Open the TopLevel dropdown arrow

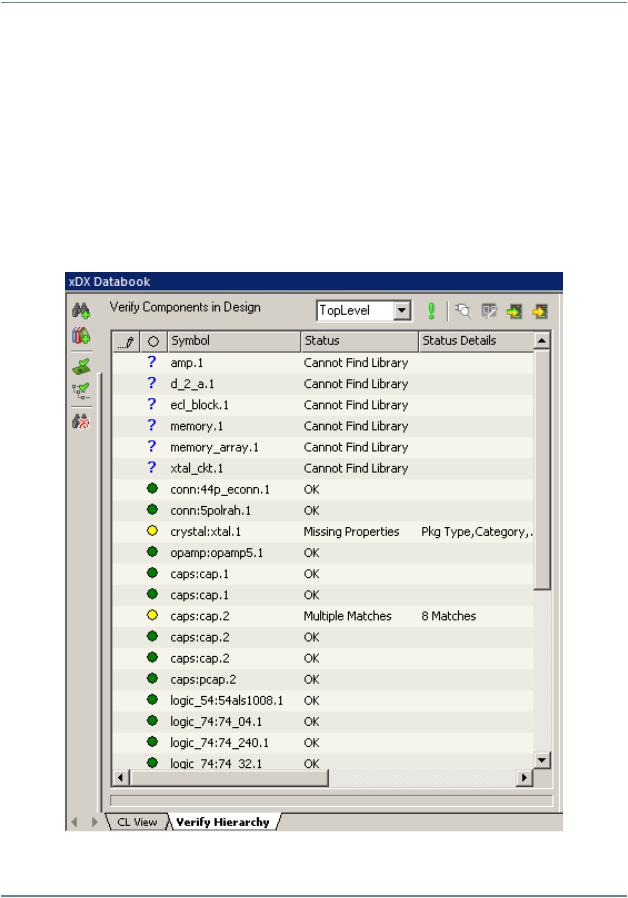point(402,310)
